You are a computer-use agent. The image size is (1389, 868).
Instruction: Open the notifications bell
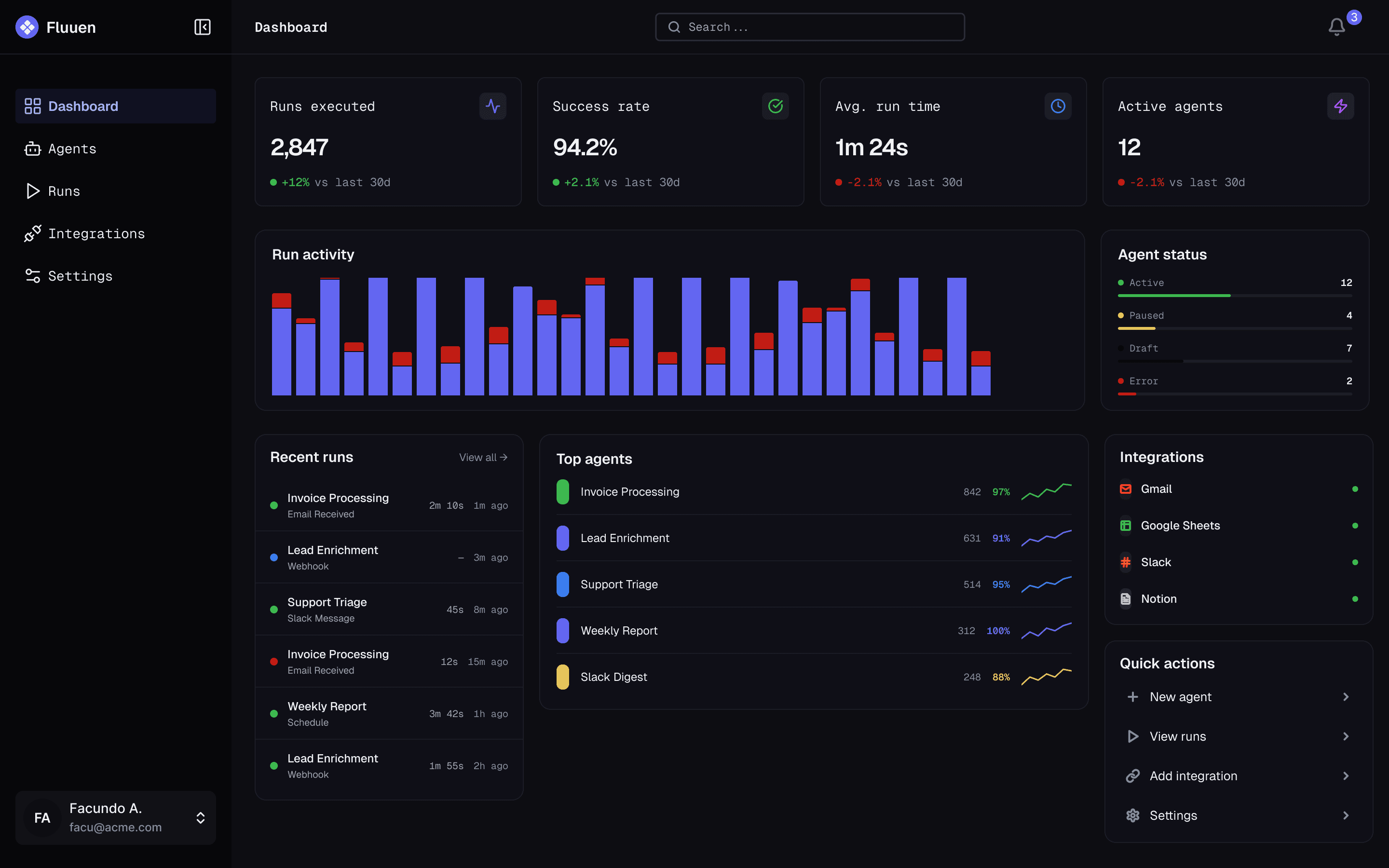1336,27
